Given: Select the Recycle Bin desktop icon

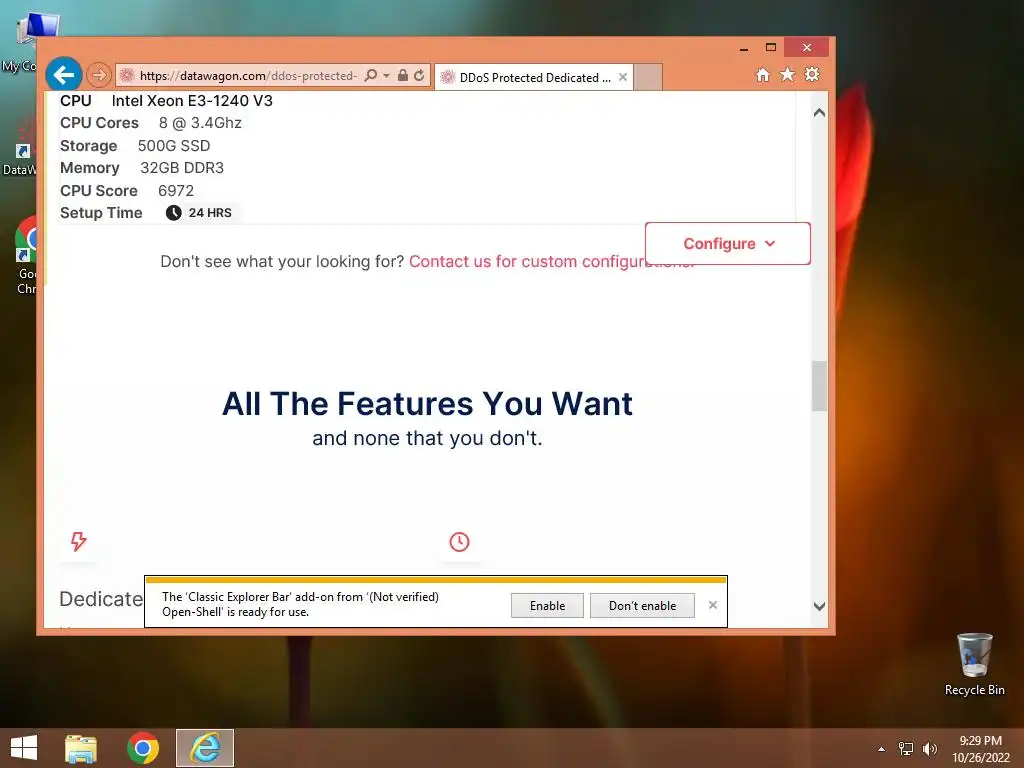Looking at the screenshot, I should (974, 664).
